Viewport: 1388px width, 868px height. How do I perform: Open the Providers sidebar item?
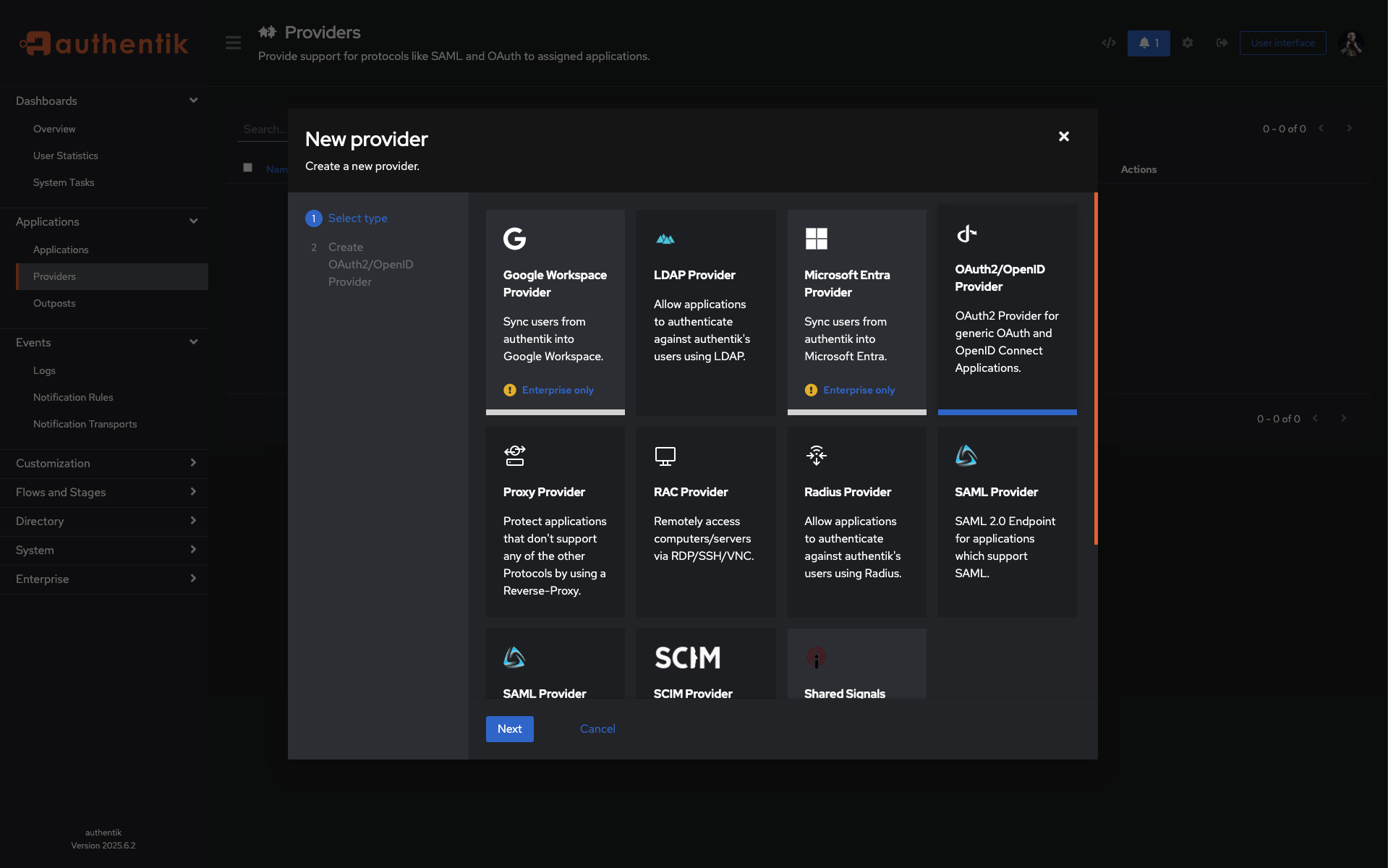click(112, 276)
